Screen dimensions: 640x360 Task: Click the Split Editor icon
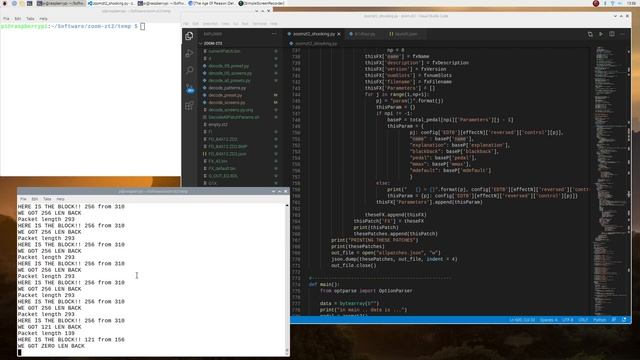(612, 34)
